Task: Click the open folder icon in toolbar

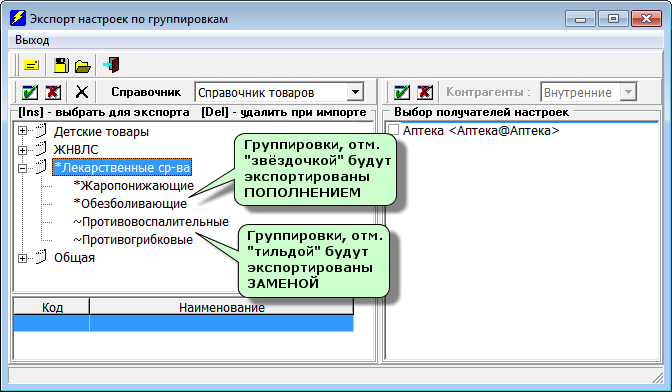Action: 82,66
